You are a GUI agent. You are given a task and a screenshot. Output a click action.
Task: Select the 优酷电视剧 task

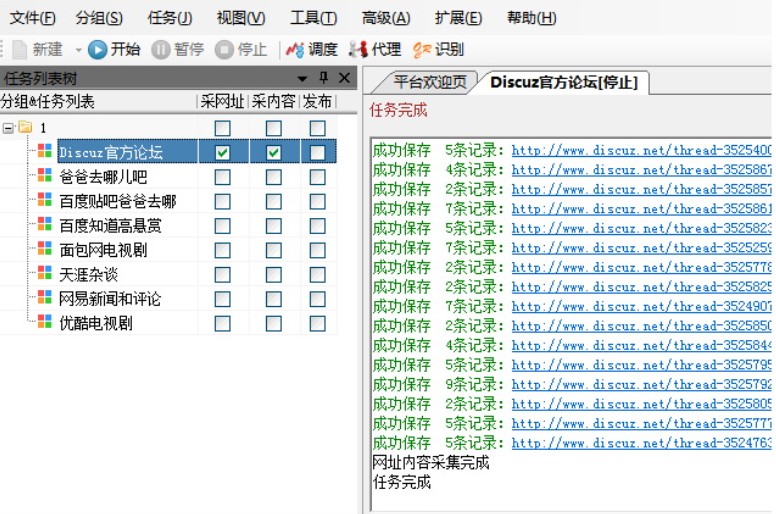(96, 323)
